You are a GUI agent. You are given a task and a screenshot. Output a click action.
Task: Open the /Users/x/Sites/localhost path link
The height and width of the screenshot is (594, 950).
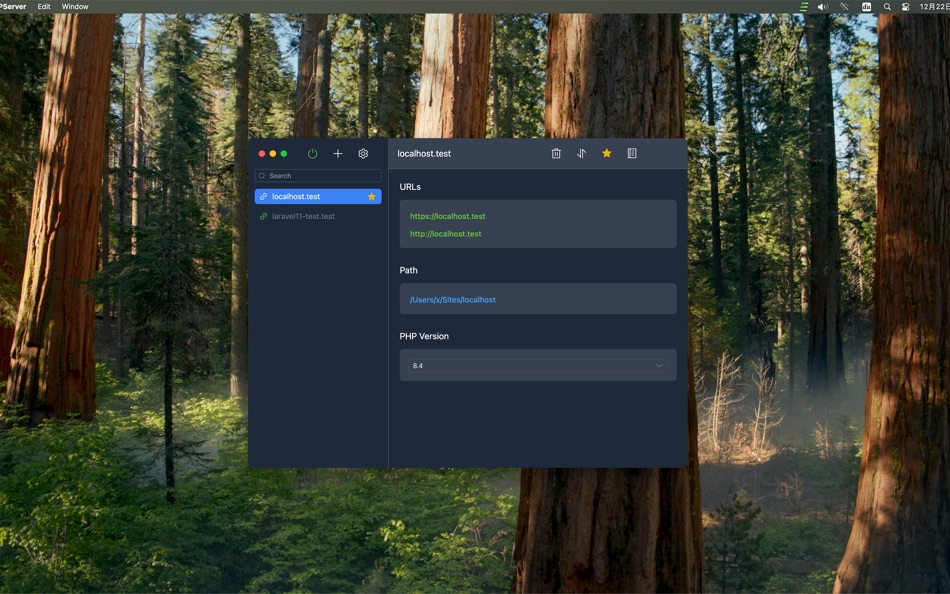[x=453, y=300]
